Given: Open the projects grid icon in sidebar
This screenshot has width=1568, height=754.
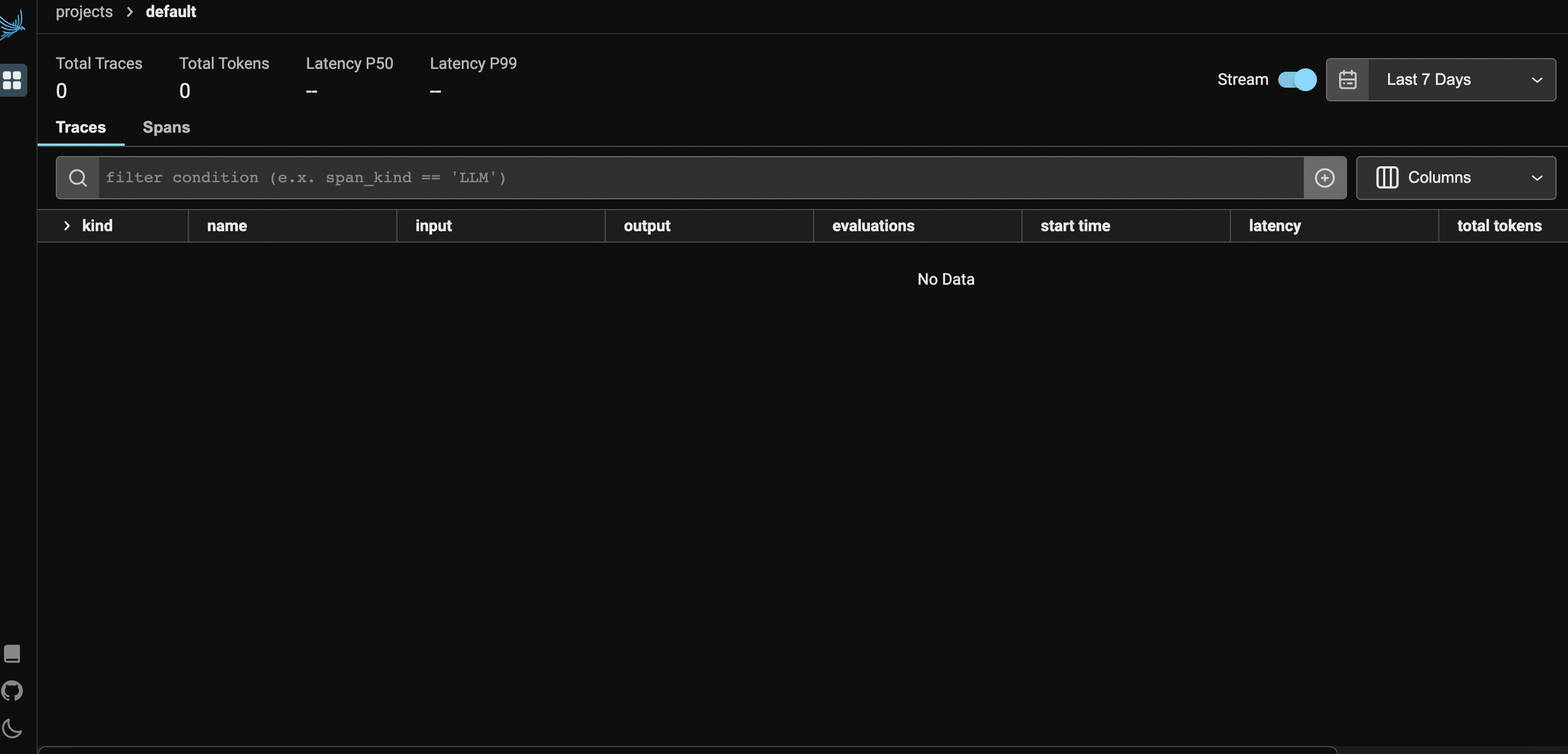Looking at the screenshot, I should (12, 80).
